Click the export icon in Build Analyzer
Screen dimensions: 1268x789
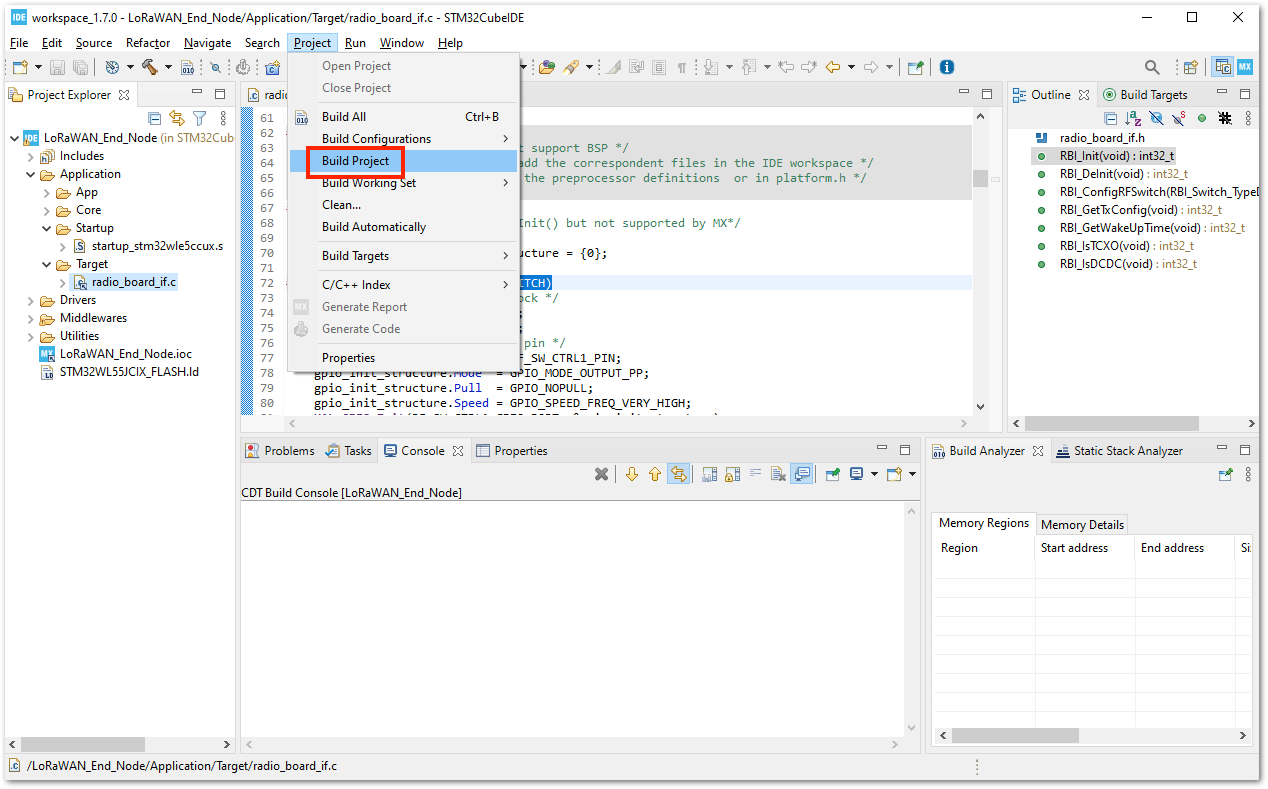pos(1225,474)
